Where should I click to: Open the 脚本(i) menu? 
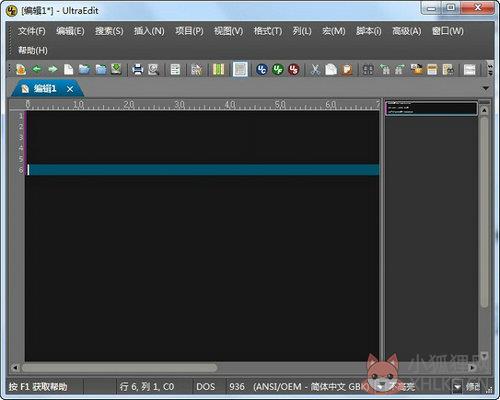369,31
